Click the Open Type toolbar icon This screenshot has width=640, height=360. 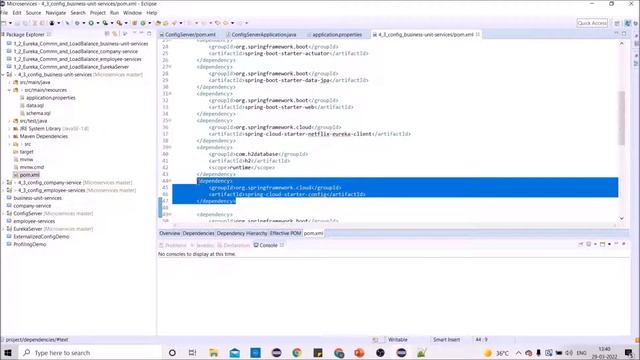[x=158, y=23]
